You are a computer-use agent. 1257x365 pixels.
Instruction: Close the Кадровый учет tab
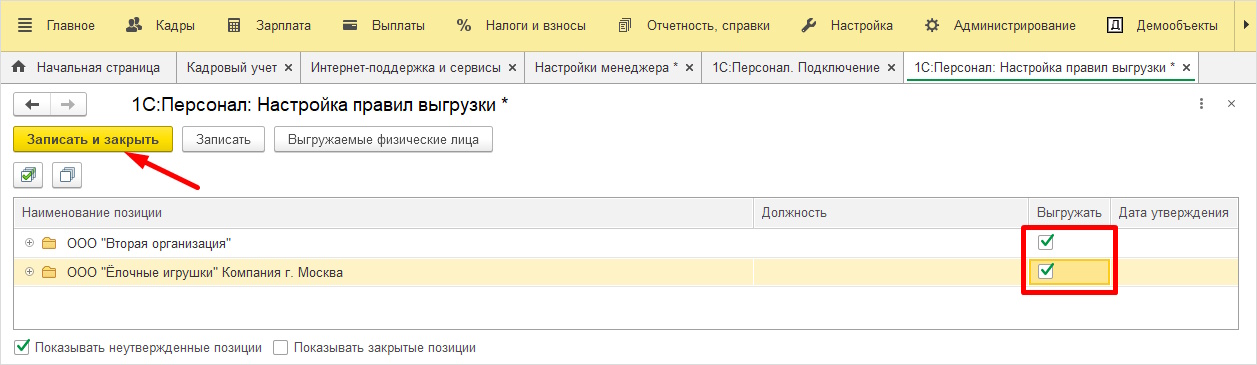tap(288, 68)
